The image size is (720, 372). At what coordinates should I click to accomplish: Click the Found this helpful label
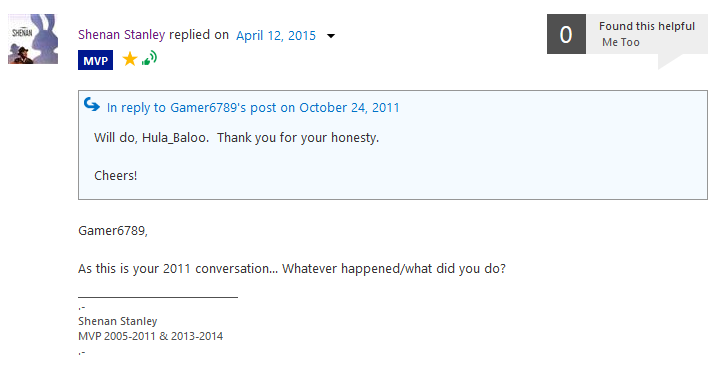[647, 26]
